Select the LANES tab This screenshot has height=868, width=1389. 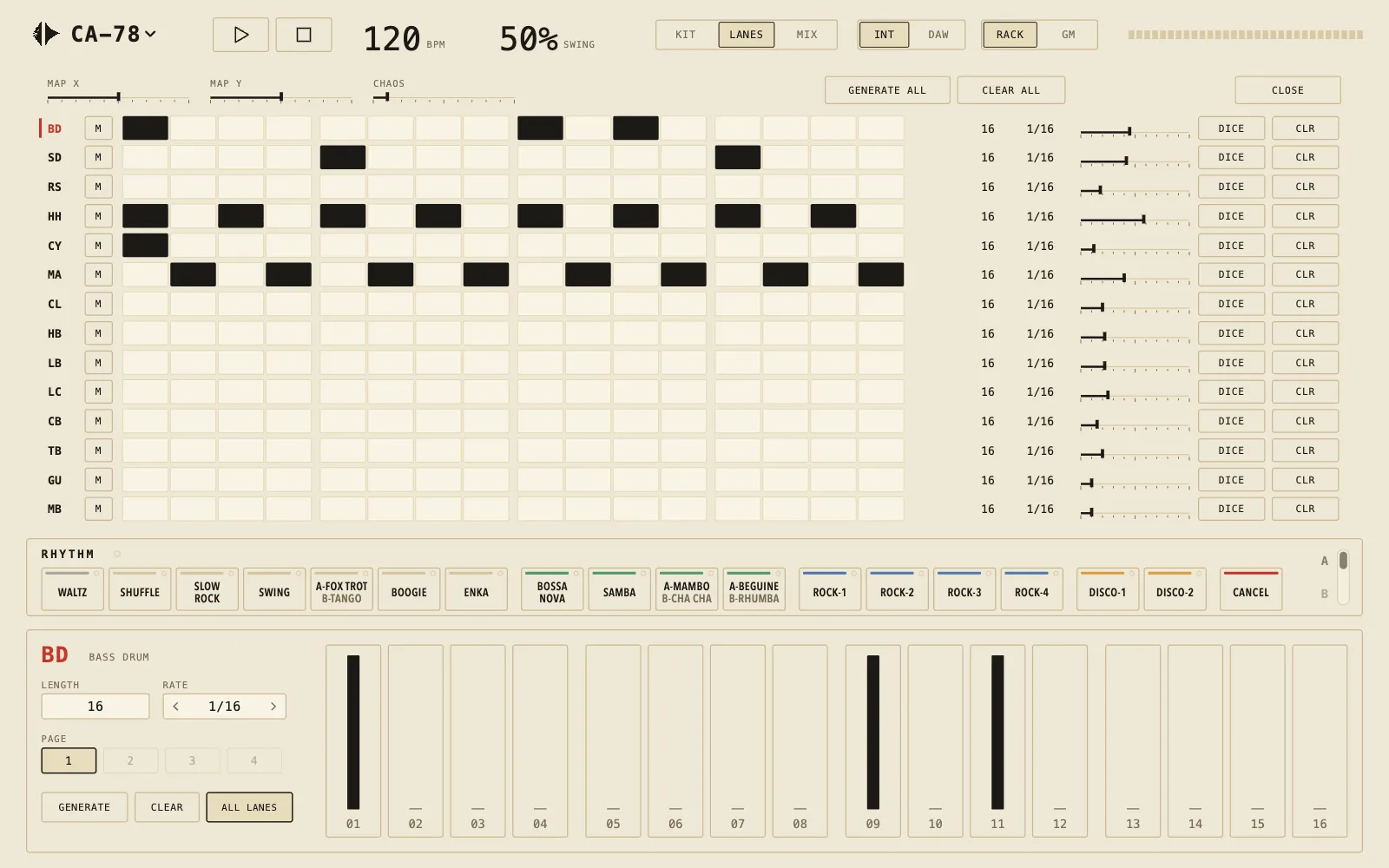pyautogui.click(x=746, y=35)
